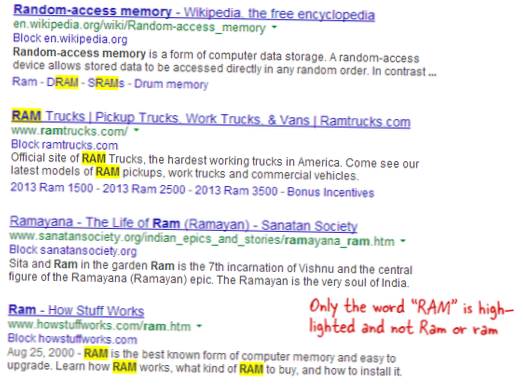Click the snippet text 'Official site of RAM Trucks'

(77, 158)
